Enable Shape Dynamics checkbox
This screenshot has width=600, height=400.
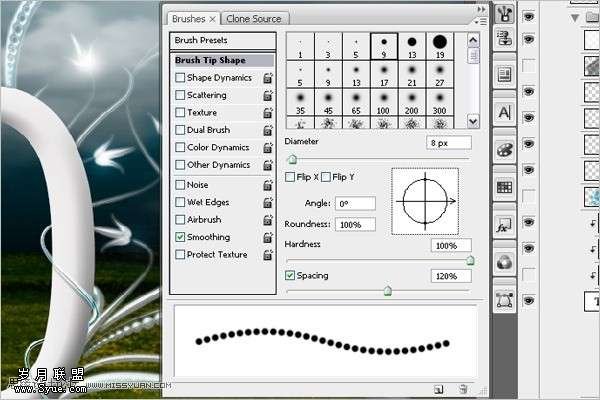point(180,78)
